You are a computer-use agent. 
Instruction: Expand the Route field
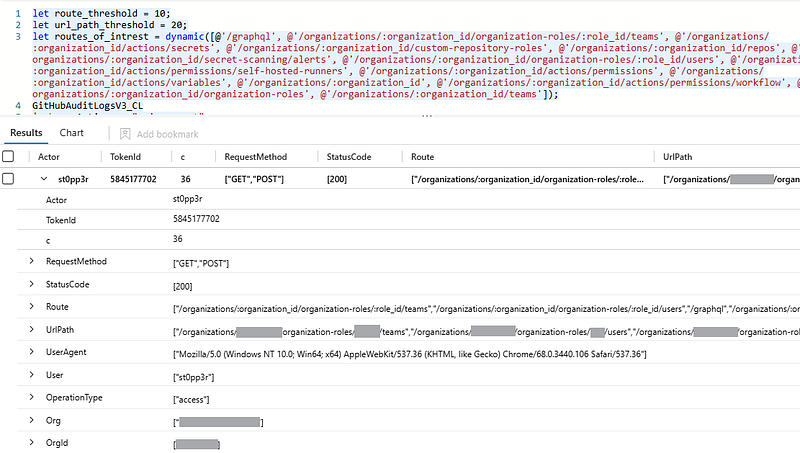[x=32, y=307]
